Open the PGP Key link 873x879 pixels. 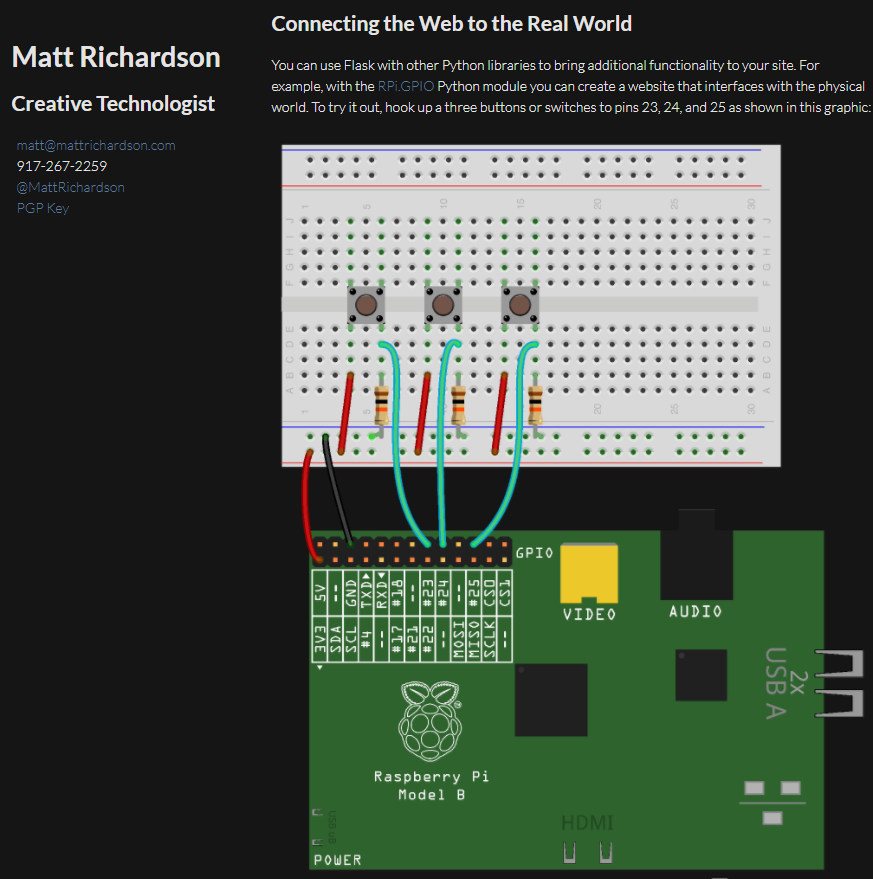coord(43,208)
